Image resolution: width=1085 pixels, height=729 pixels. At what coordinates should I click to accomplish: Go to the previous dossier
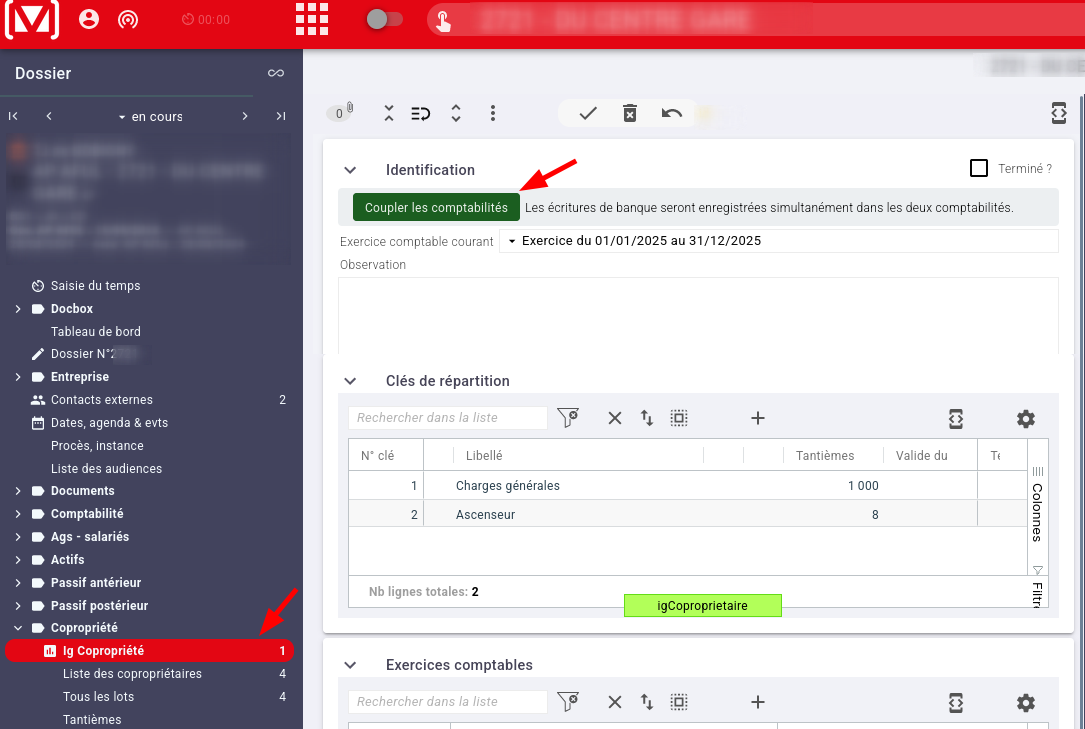[48, 116]
